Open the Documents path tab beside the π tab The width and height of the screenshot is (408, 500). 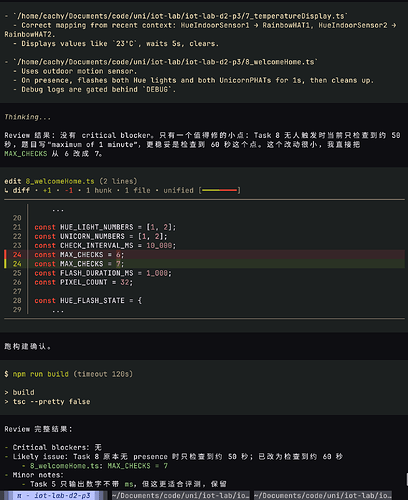pyautogui.click(x=180, y=495)
